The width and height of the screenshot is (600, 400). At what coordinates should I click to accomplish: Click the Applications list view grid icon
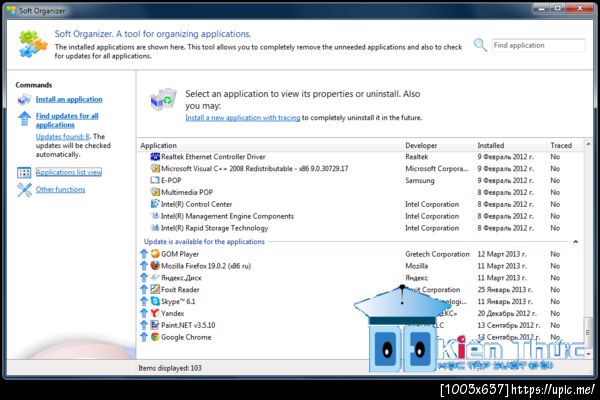pyautogui.click(x=24, y=173)
